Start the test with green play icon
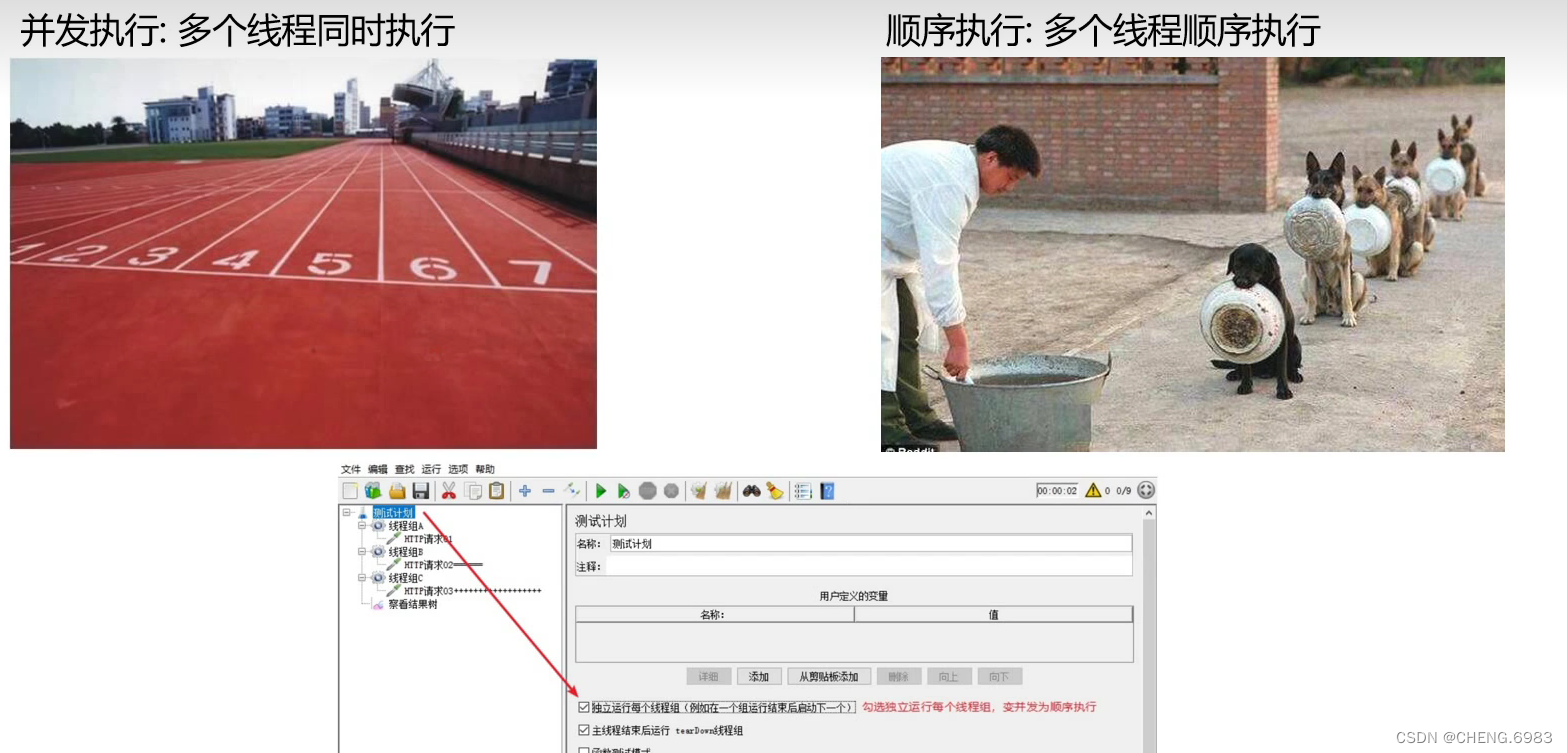 coord(601,491)
